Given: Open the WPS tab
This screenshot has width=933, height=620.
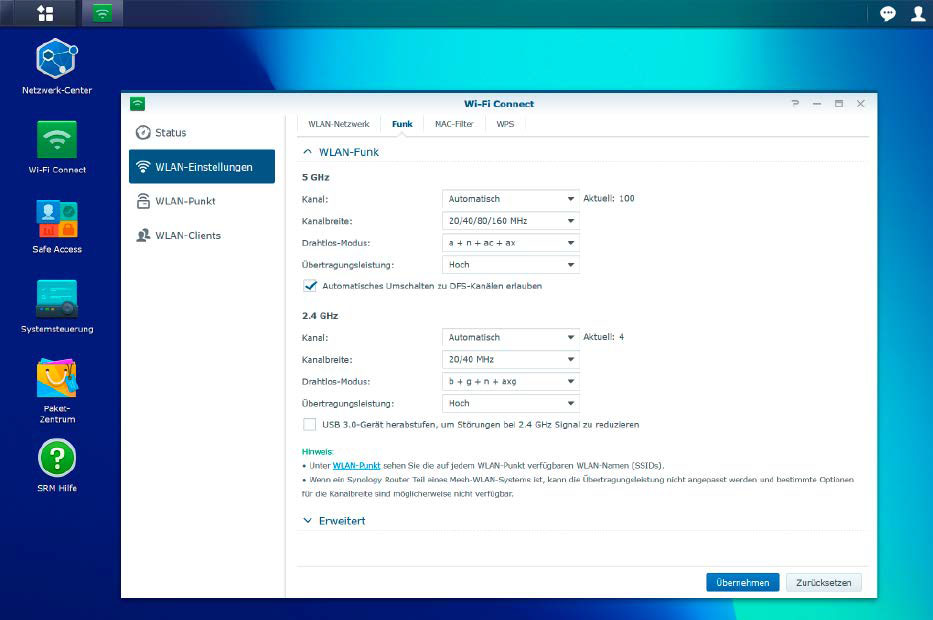Looking at the screenshot, I should [x=506, y=123].
